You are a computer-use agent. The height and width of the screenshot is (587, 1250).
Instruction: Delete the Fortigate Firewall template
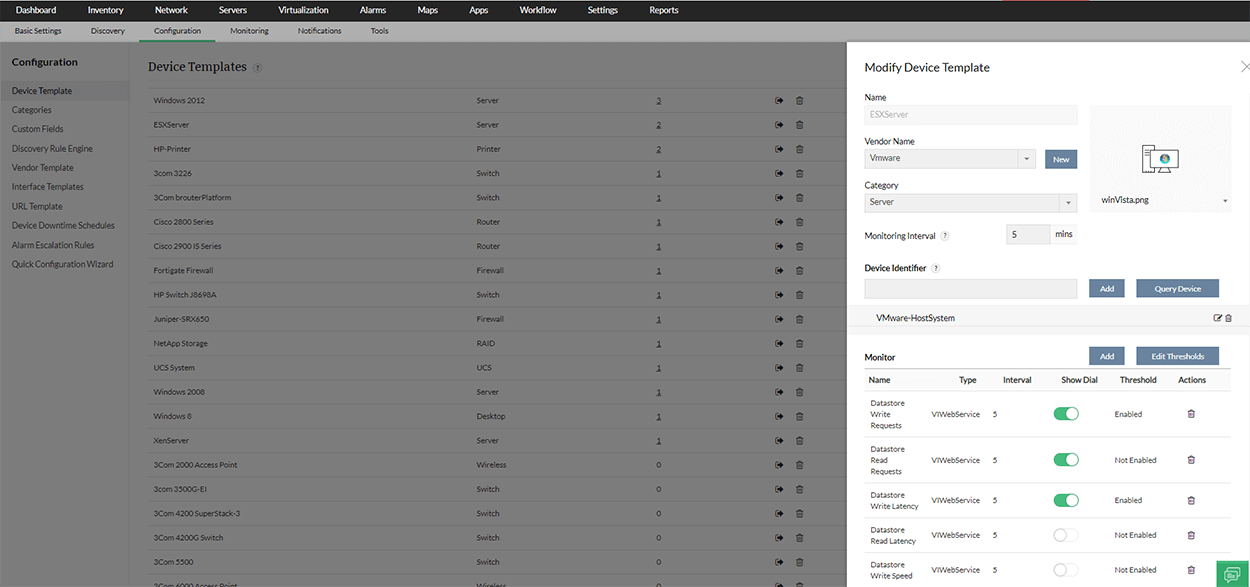[798, 270]
